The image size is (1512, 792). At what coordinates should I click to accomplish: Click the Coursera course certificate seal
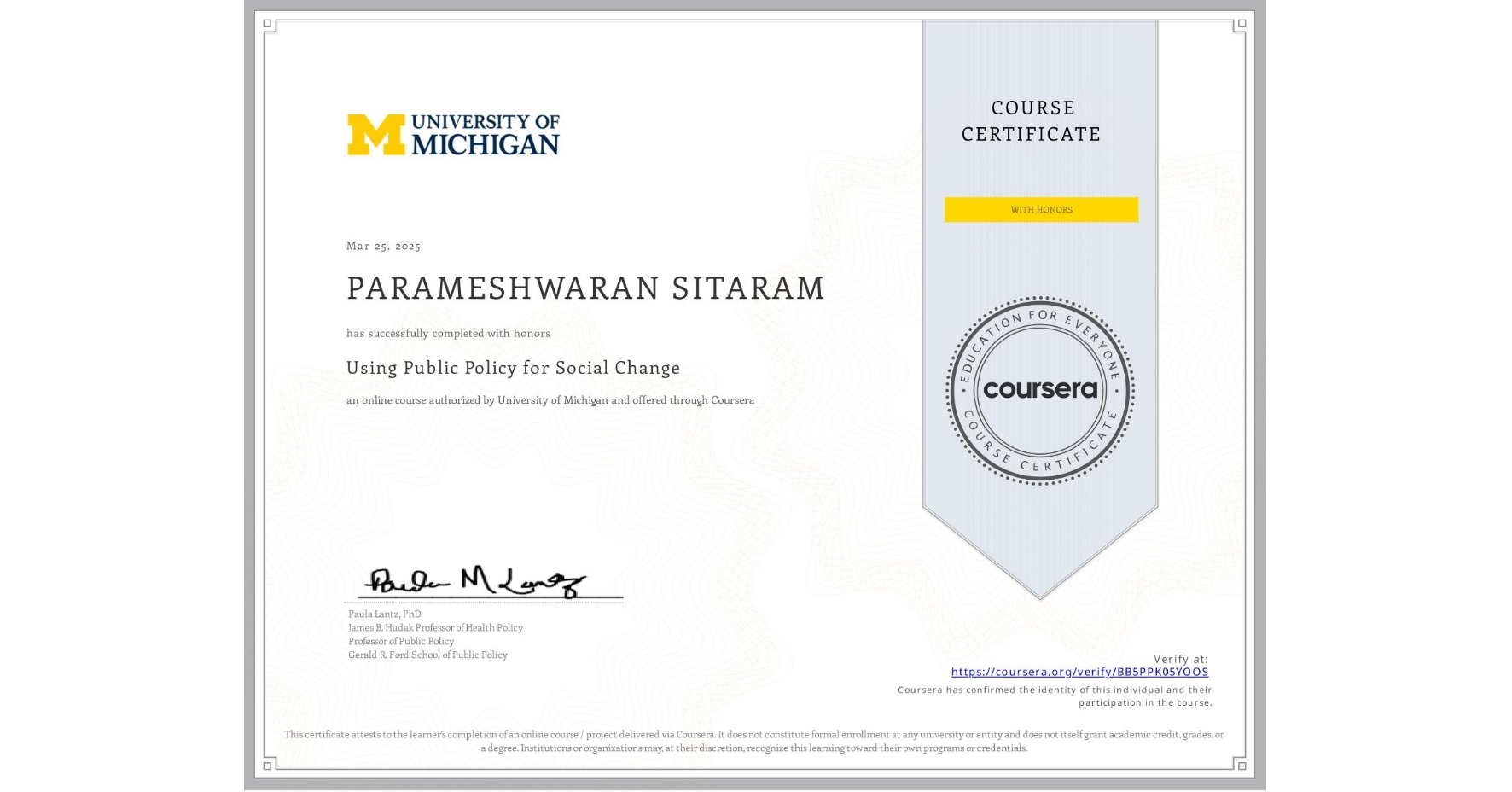click(x=1039, y=391)
